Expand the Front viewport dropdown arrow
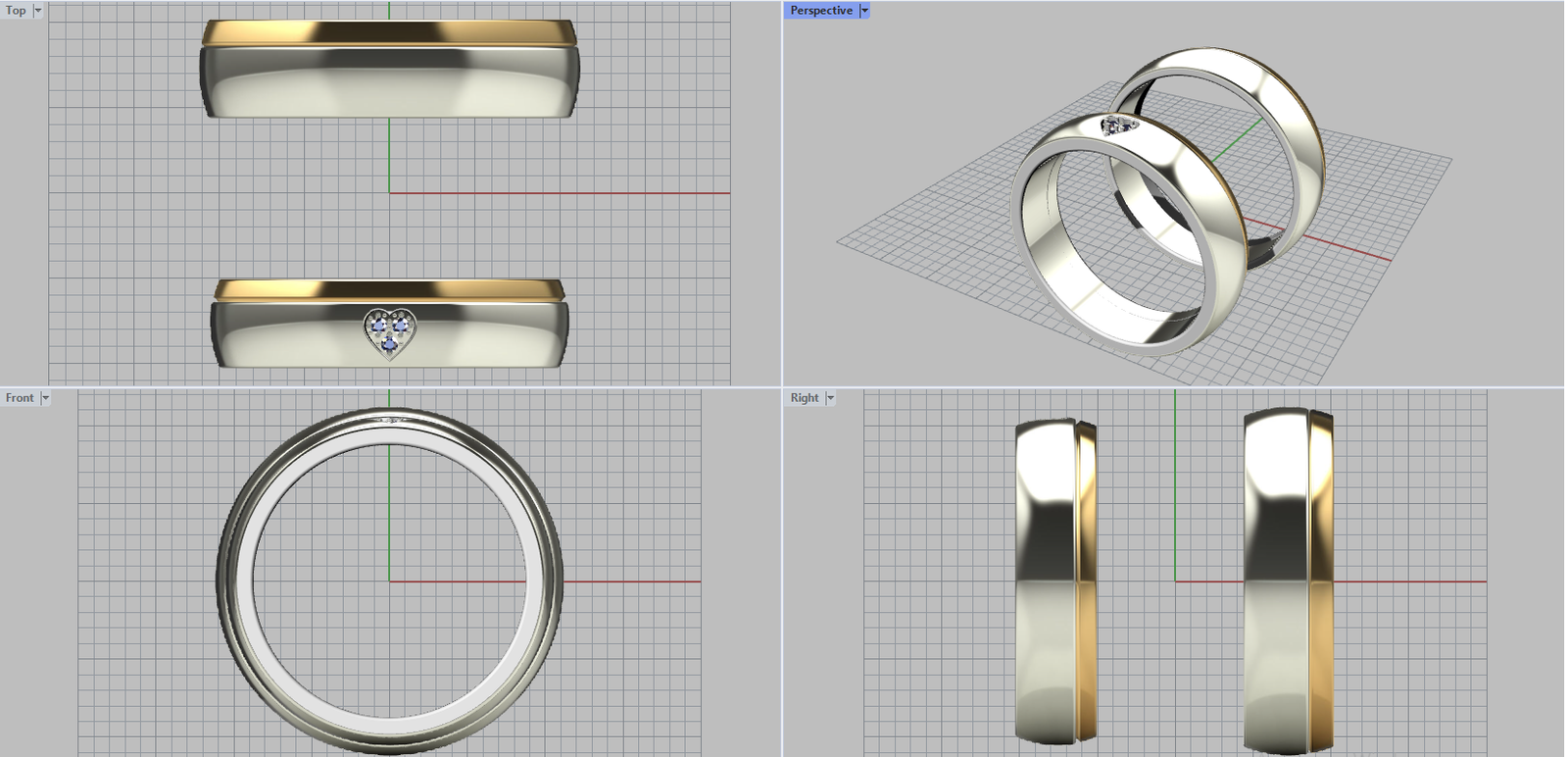Screen dimensions: 1568x757 point(45,398)
